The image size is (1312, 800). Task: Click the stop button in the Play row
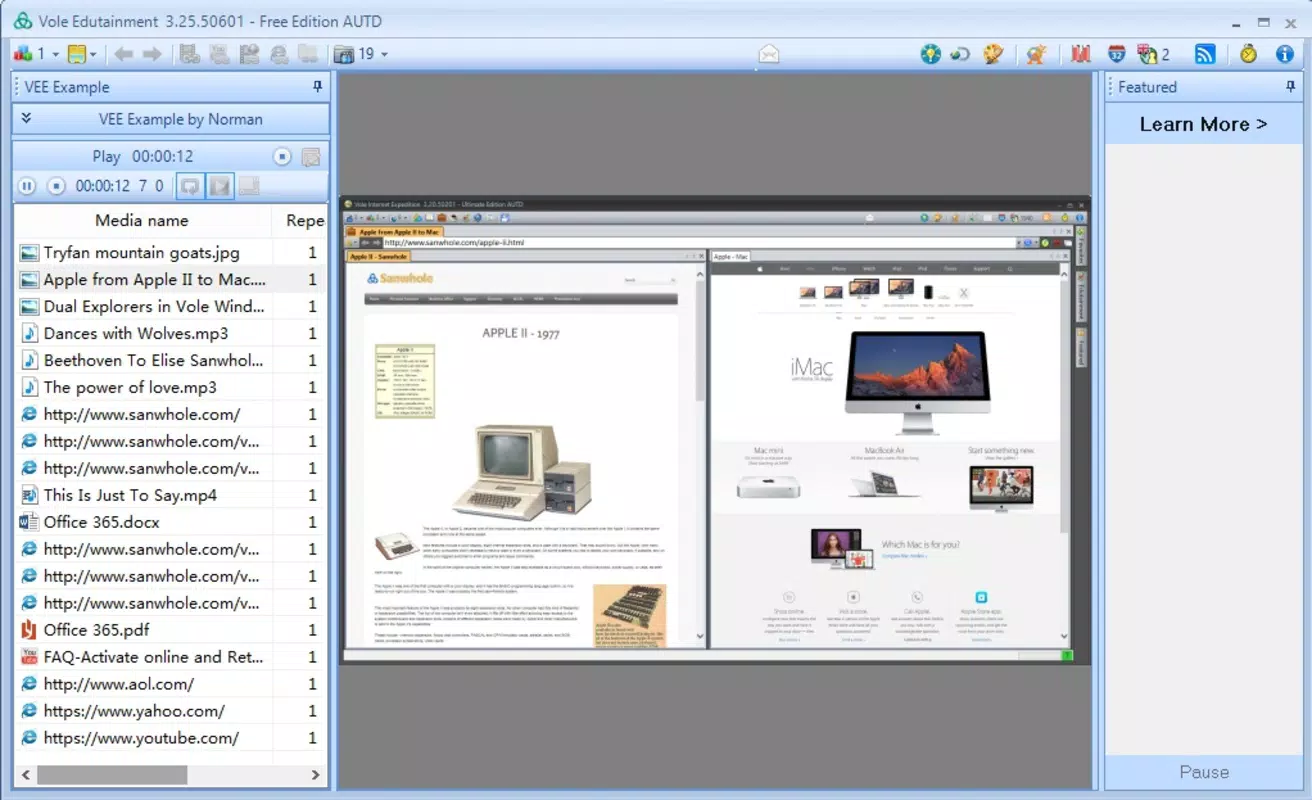(282, 157)
